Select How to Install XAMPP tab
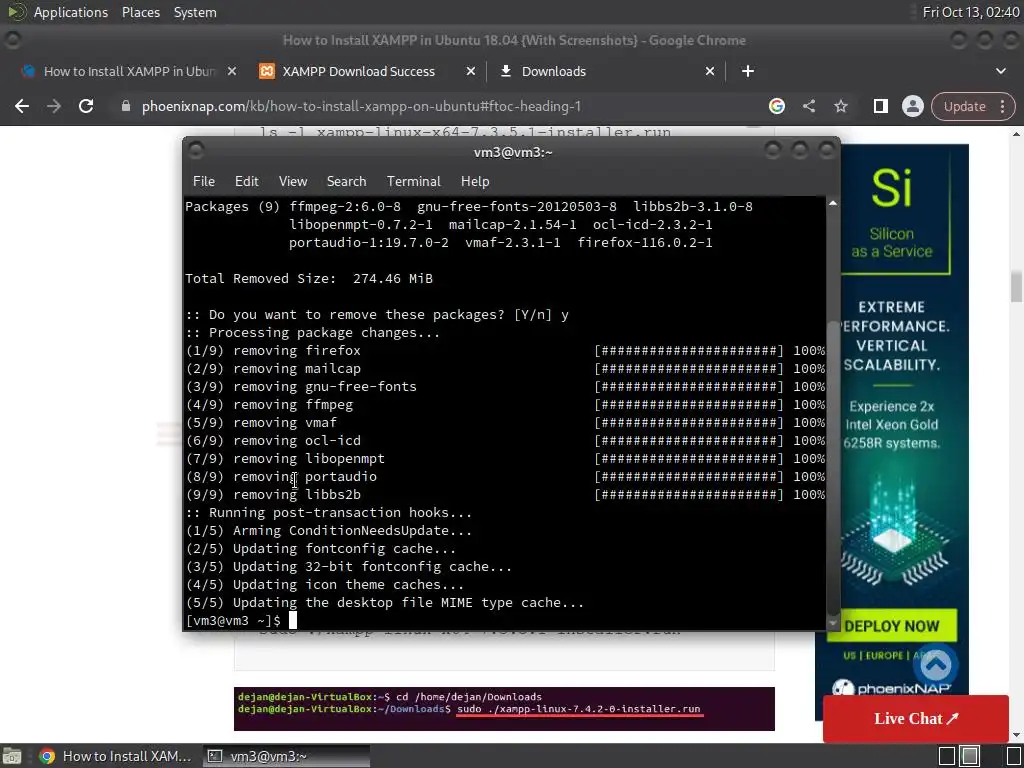The image size is (1024, 768). point(129,71)
